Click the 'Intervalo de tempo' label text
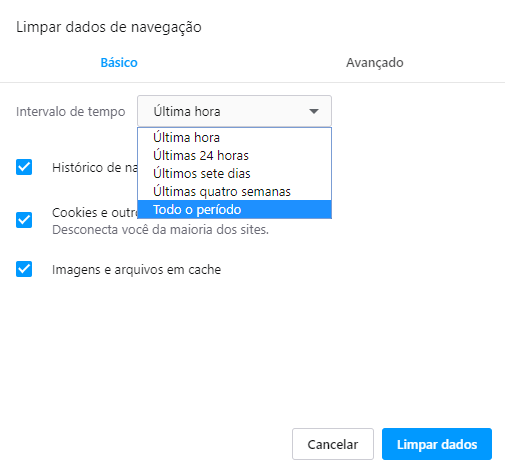505x474 pixels. pyautogui.click(x=71, y=112)
